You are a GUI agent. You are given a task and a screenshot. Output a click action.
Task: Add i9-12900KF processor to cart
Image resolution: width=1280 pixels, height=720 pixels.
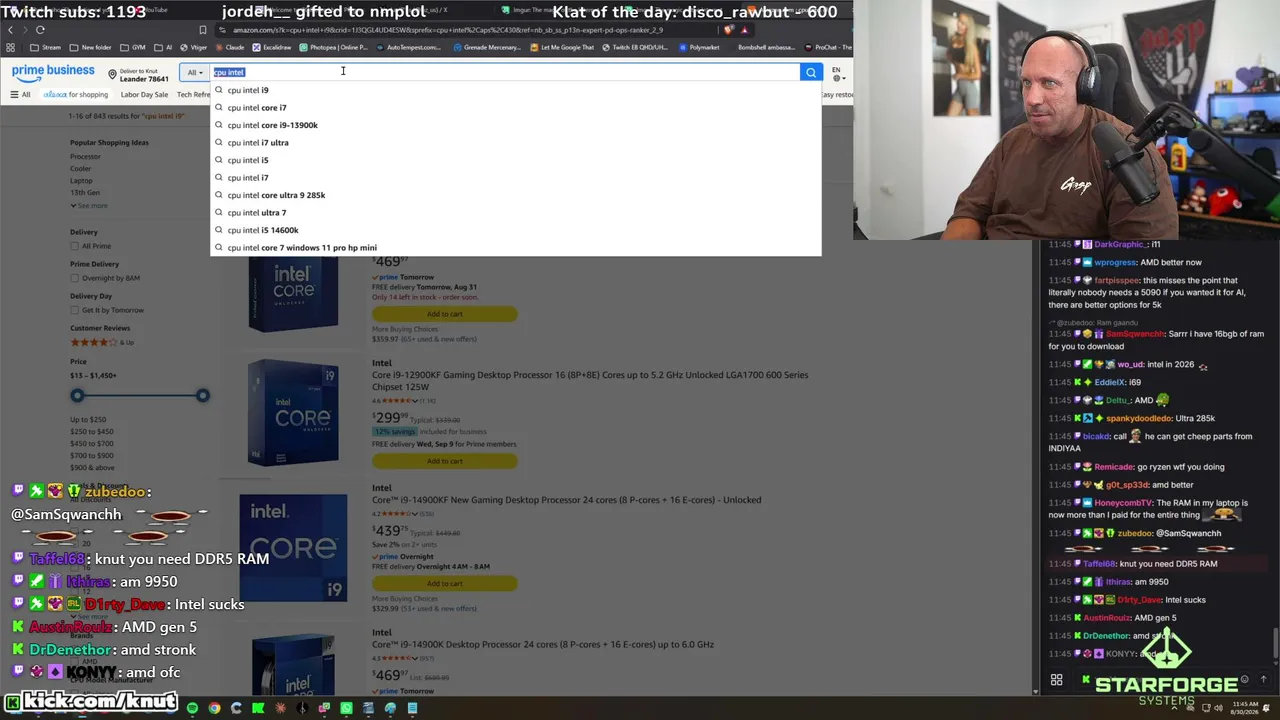tap(445, 461)
